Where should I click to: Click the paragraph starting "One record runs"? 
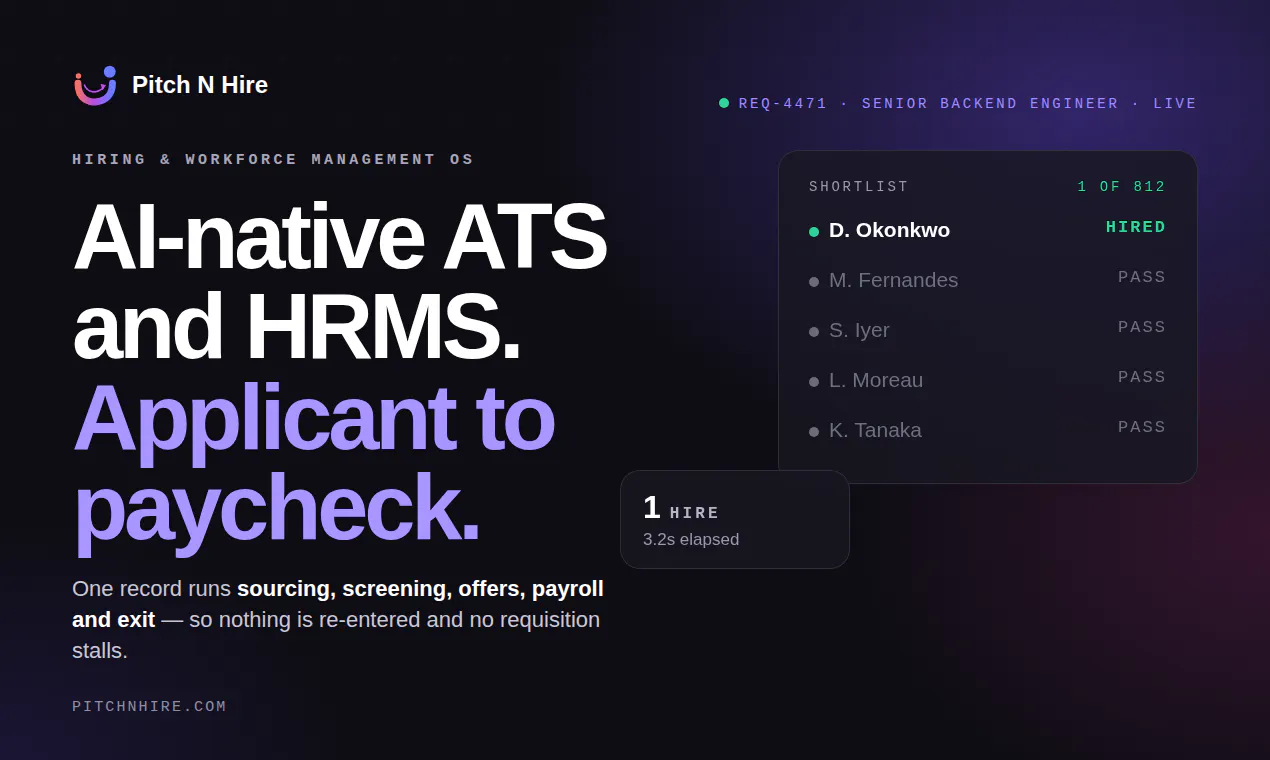pyautogui.click(x=338, y=619)
